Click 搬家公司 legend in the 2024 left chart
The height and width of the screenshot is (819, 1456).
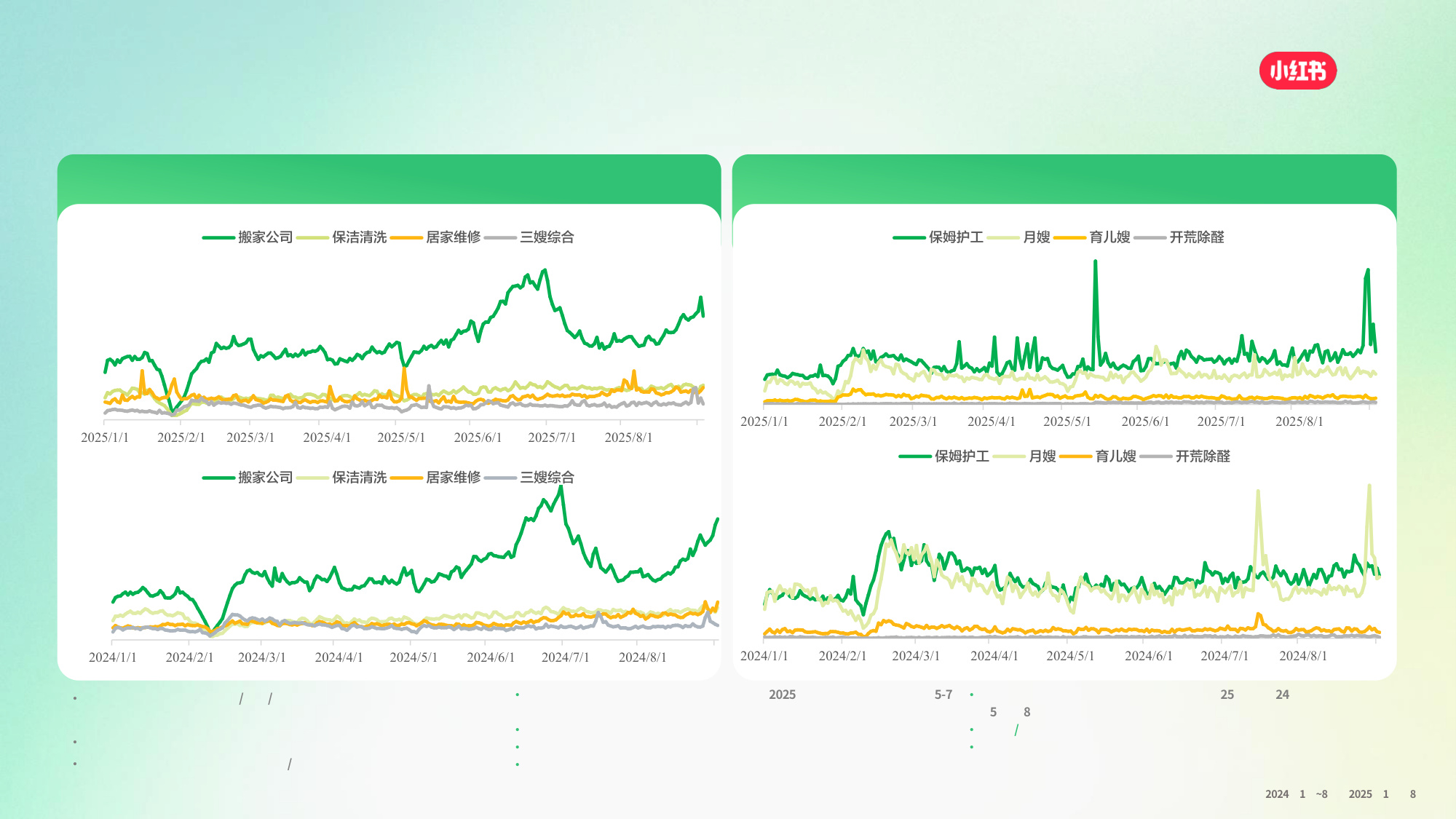point(264,478)
